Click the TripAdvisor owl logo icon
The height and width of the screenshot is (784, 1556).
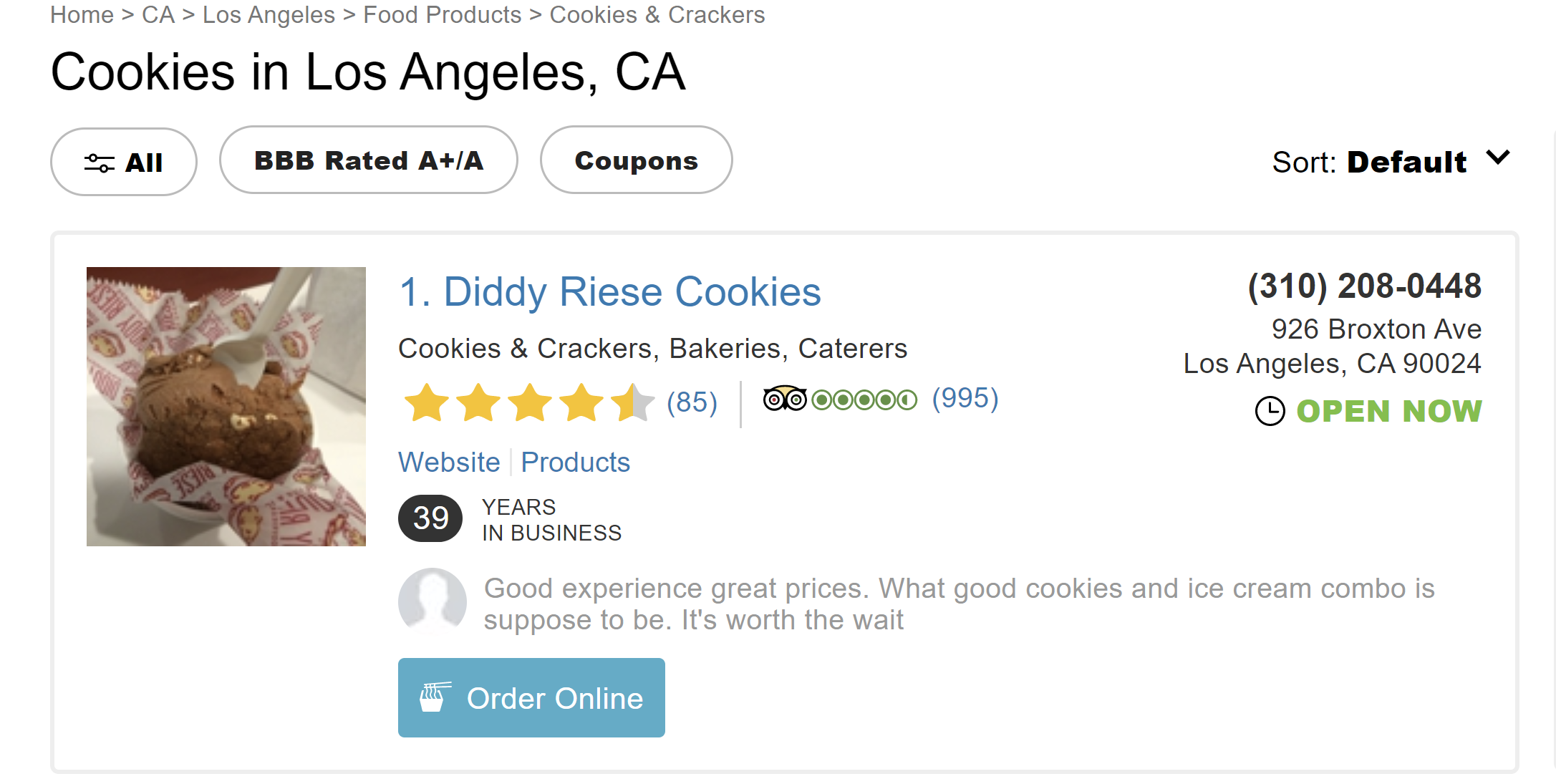click(784, 399)
